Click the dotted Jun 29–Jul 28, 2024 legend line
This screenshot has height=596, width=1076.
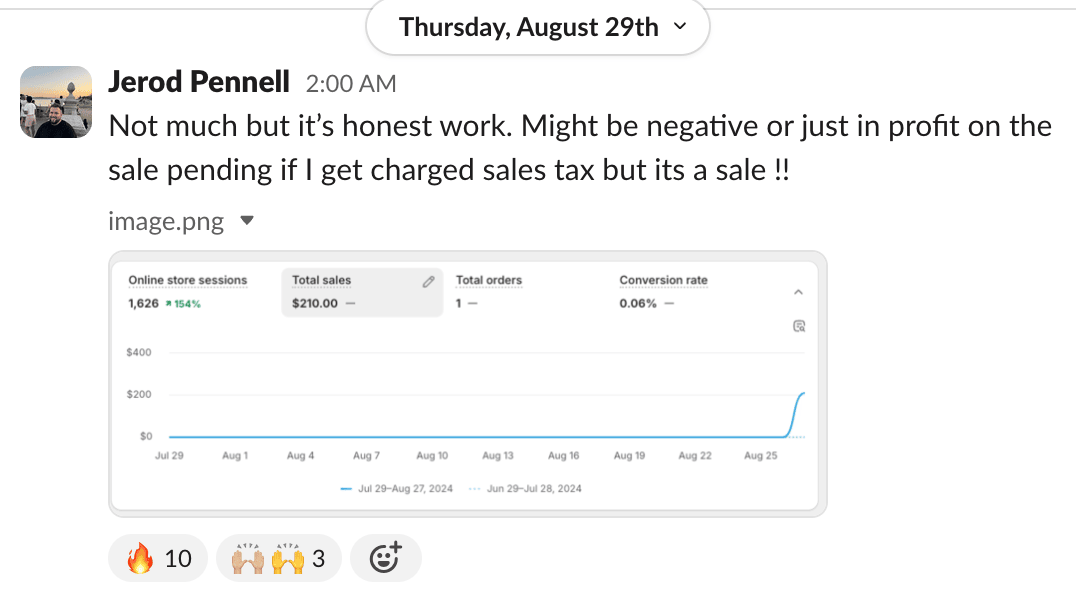pos(474,489)
